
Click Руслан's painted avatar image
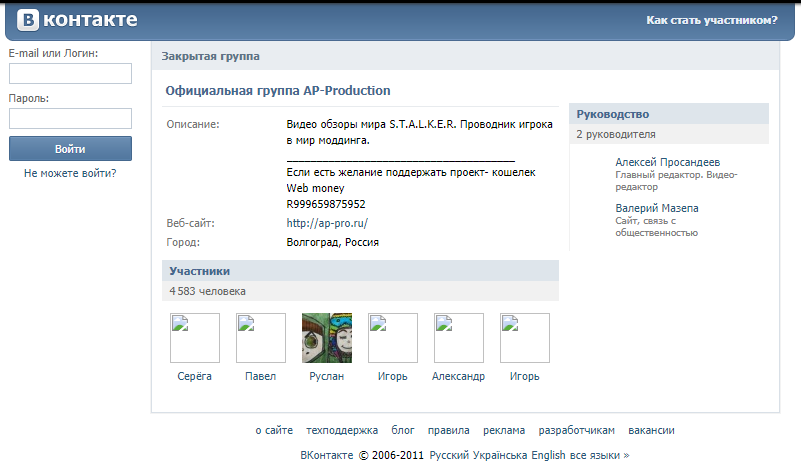[327, 338]
